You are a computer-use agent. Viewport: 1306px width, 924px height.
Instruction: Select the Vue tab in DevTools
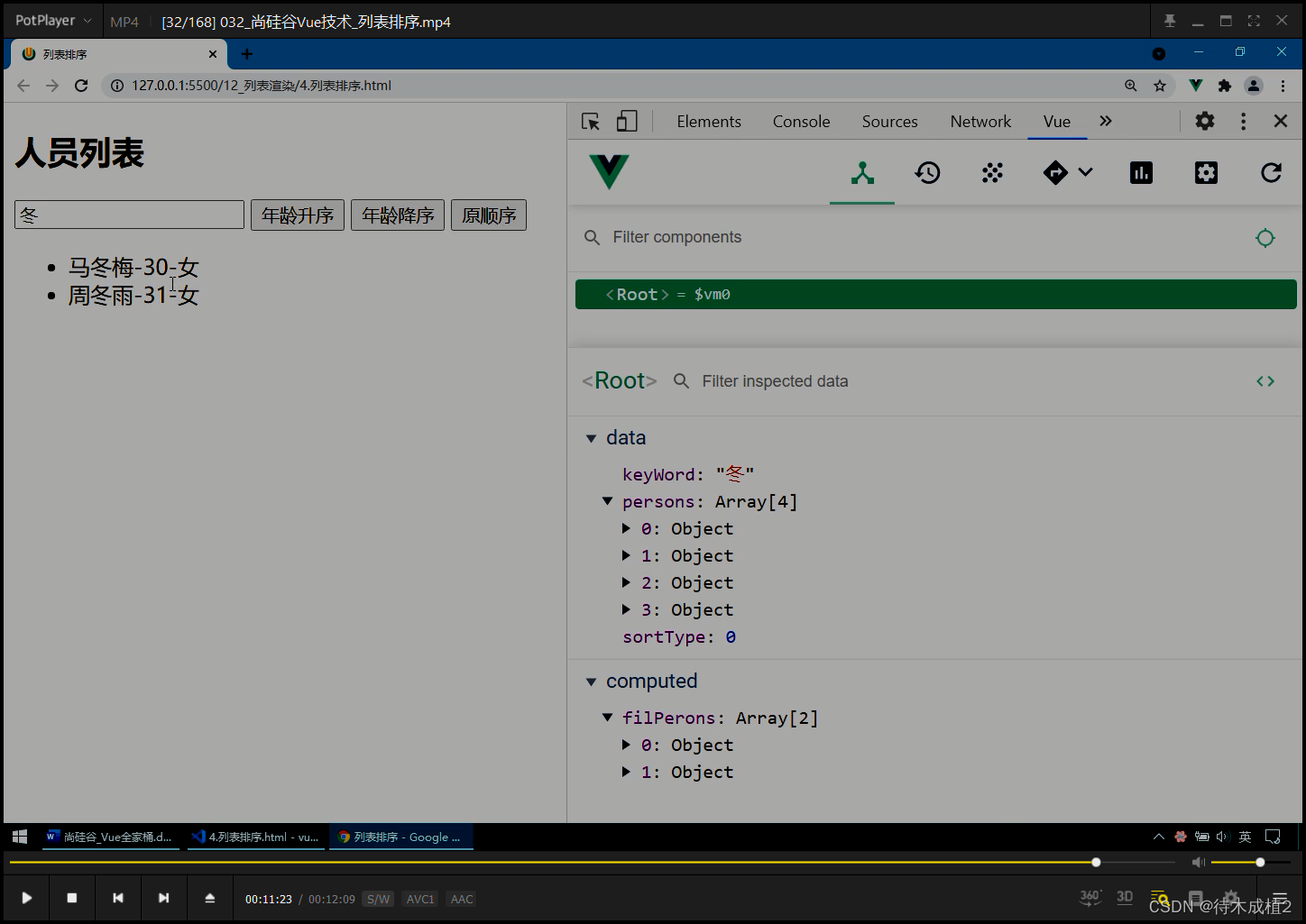1057,122
